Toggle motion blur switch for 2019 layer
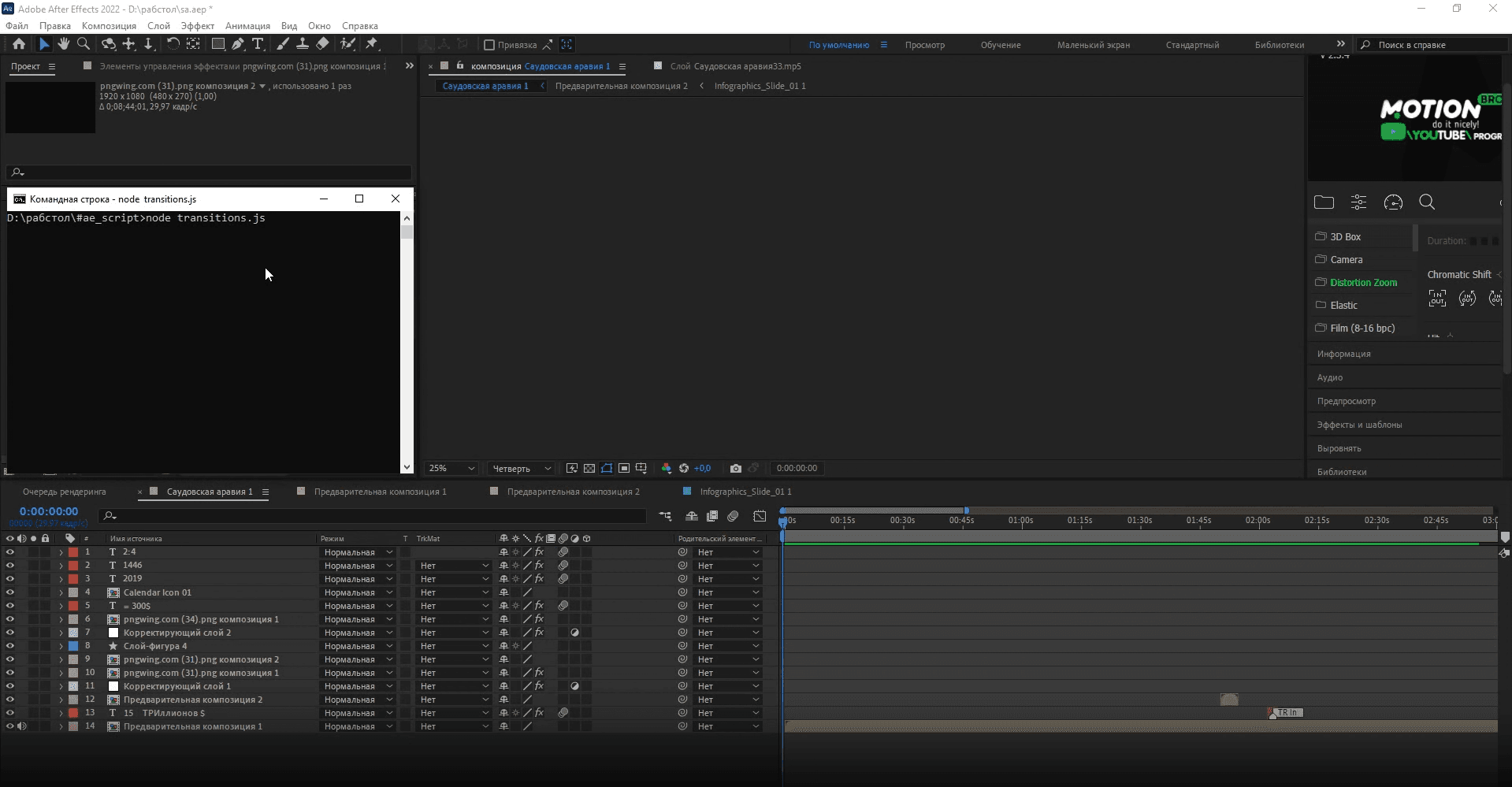 563,579
